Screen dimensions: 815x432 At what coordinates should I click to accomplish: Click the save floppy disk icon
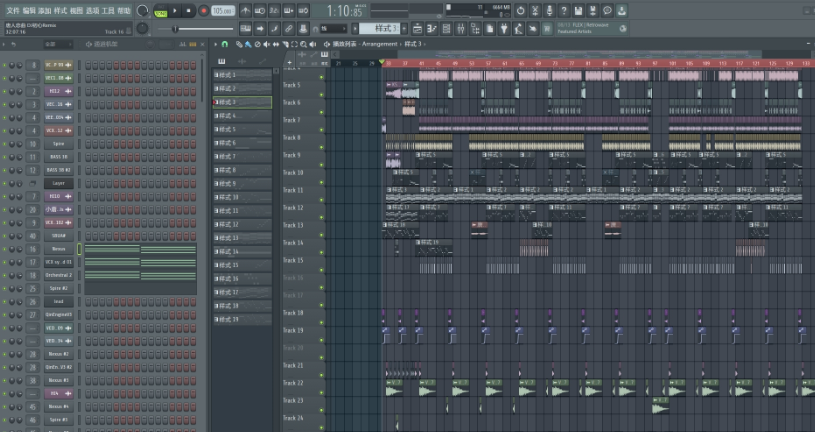click(578, 10)
